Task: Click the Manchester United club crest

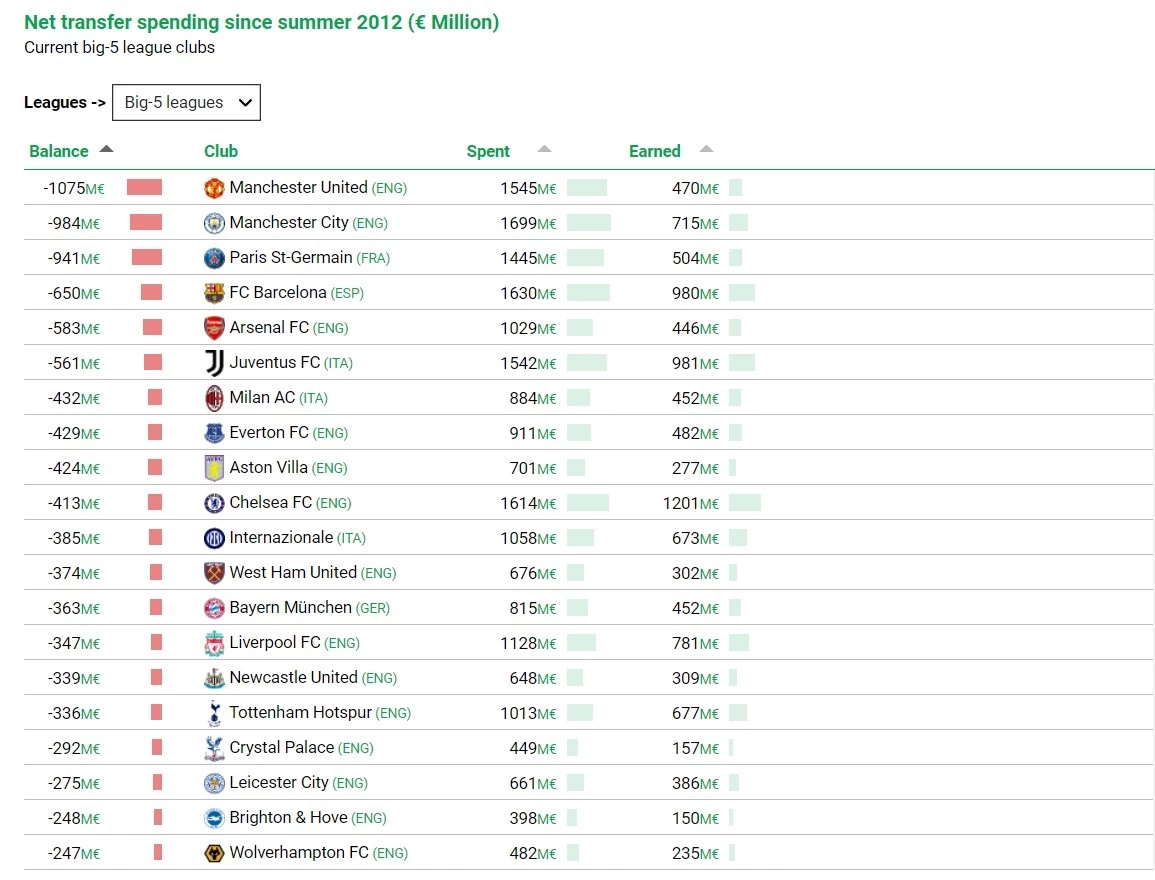Action: pos(214,188)
